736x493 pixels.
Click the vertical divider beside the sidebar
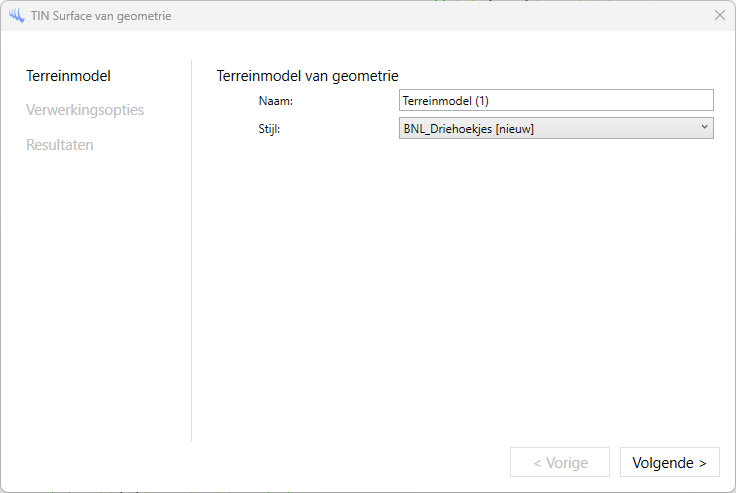pos(191,250)
